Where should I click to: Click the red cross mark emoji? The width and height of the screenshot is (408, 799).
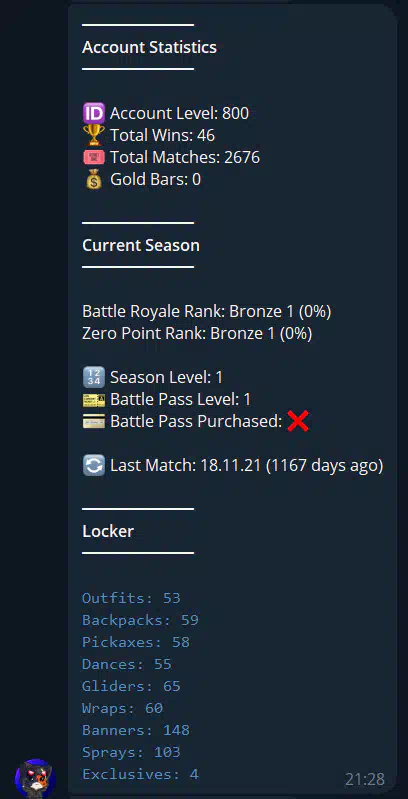point(298,421)
